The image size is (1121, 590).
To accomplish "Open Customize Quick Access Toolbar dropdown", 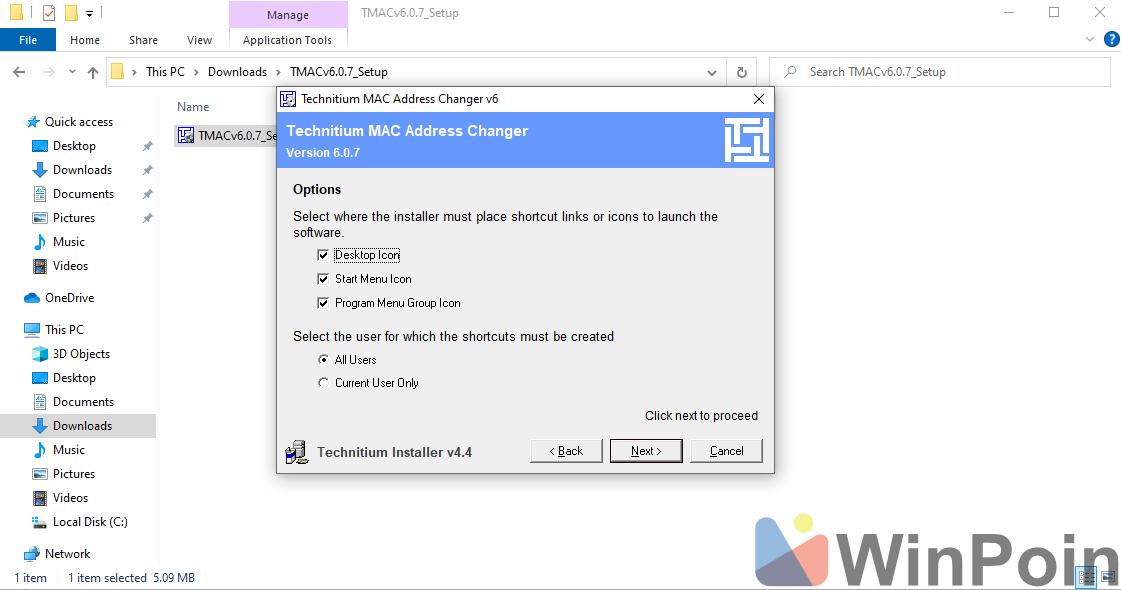I will coord(89,13).
